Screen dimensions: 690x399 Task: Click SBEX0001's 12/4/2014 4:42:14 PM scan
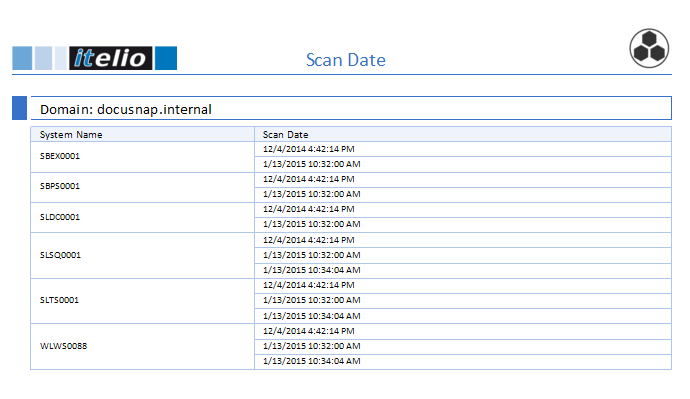tap(308, 149)
